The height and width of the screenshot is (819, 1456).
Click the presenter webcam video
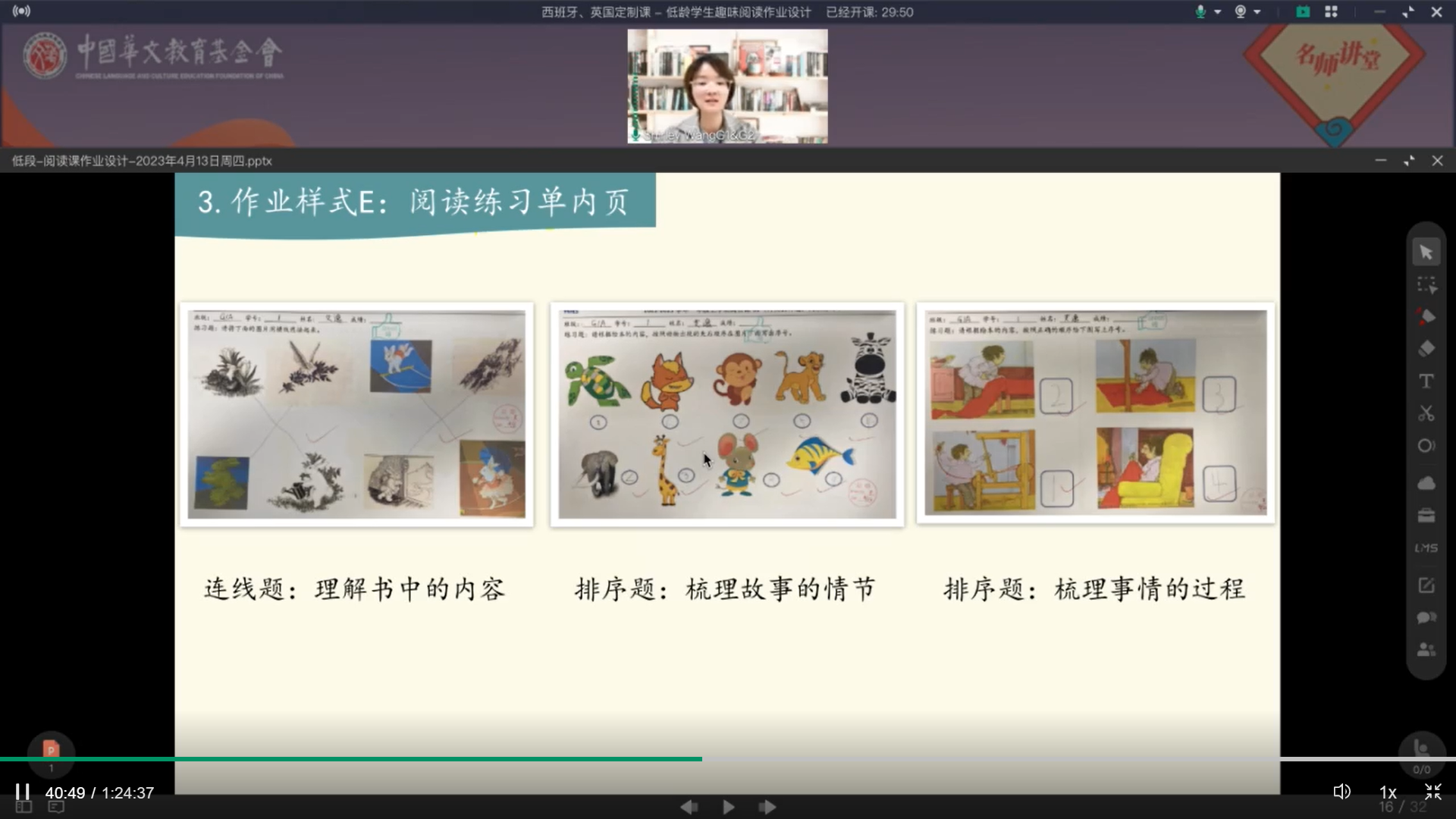coord(727,86)
